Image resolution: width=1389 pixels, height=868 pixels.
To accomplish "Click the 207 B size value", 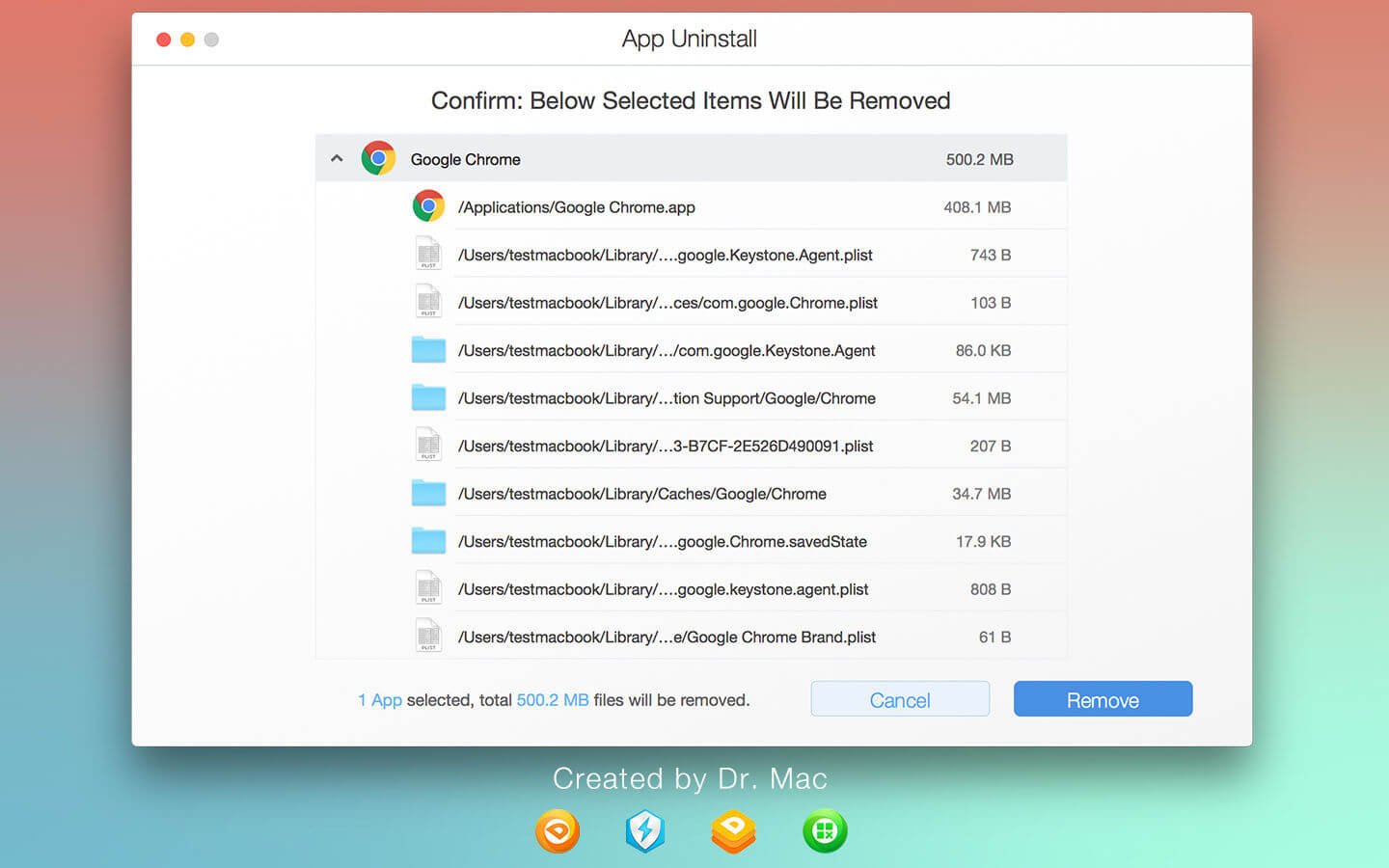I will 991,446.
